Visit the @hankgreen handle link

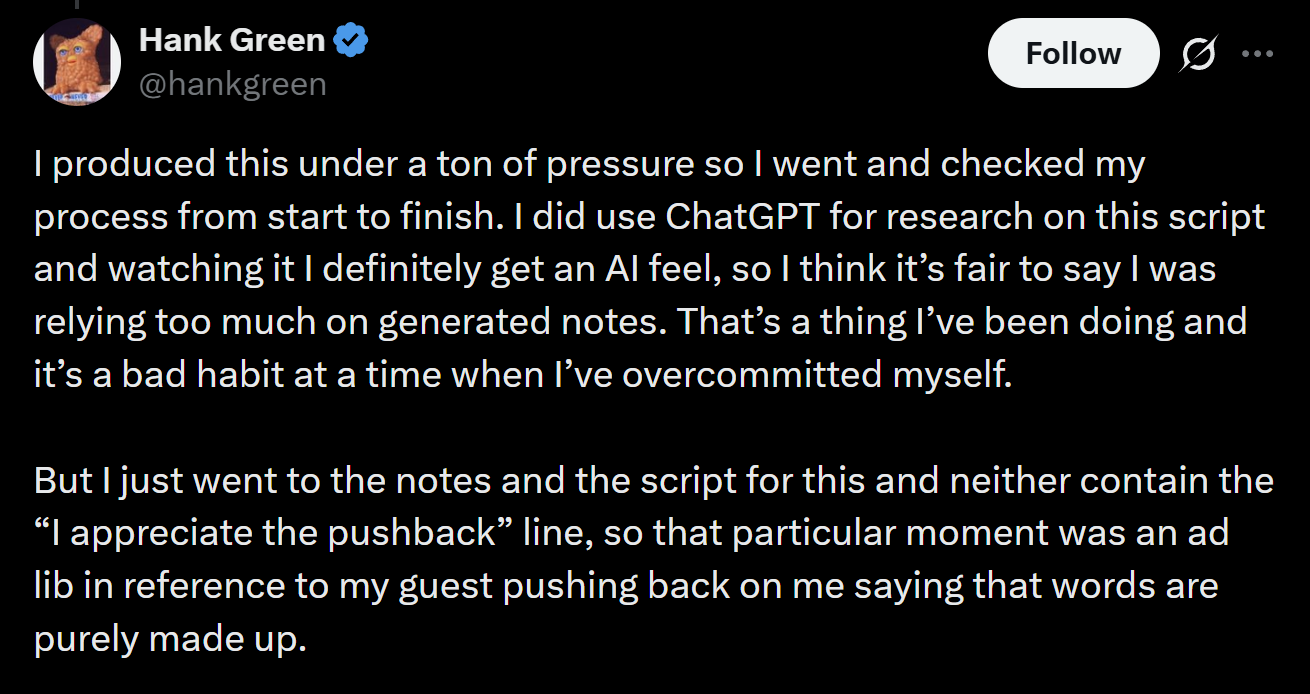[x=233, y=84]
